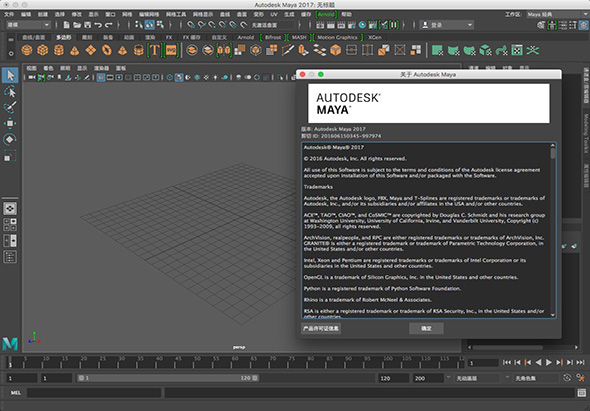This screenshot has height=411, width=590.
Task: Click play forwards in playback controls
Action: coord(549,362)
